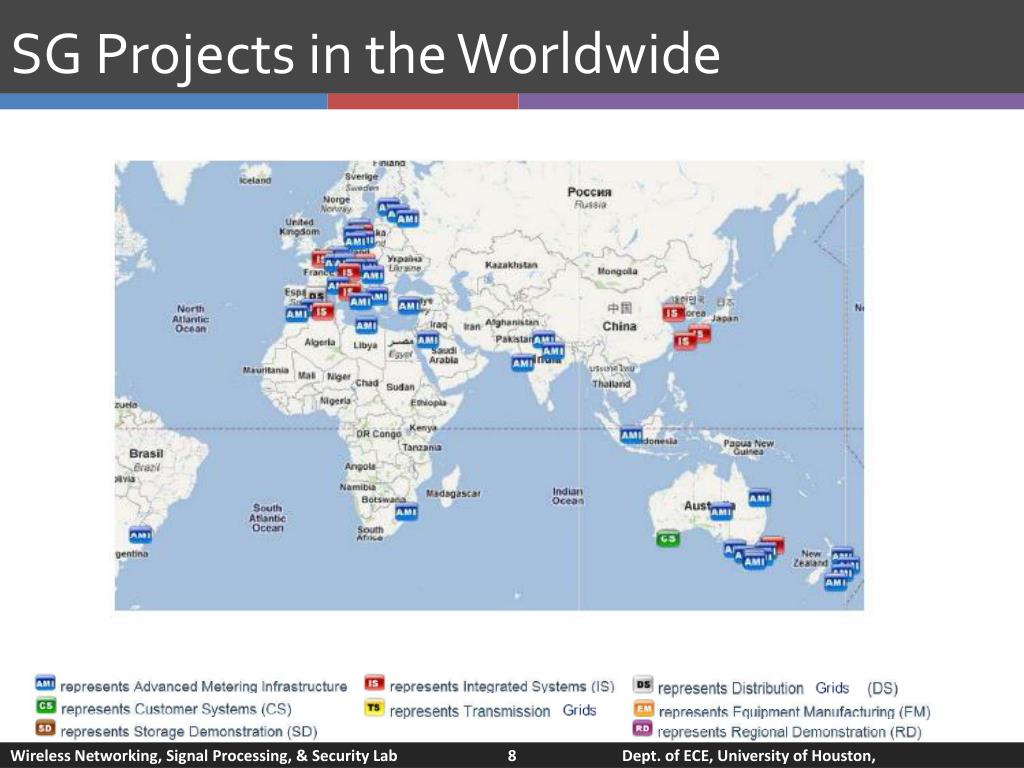Image resolution: width=1024 pixels, height=768 pixels.
Task: Select the AMI marker near Argentina
Action: coord(140,535)
